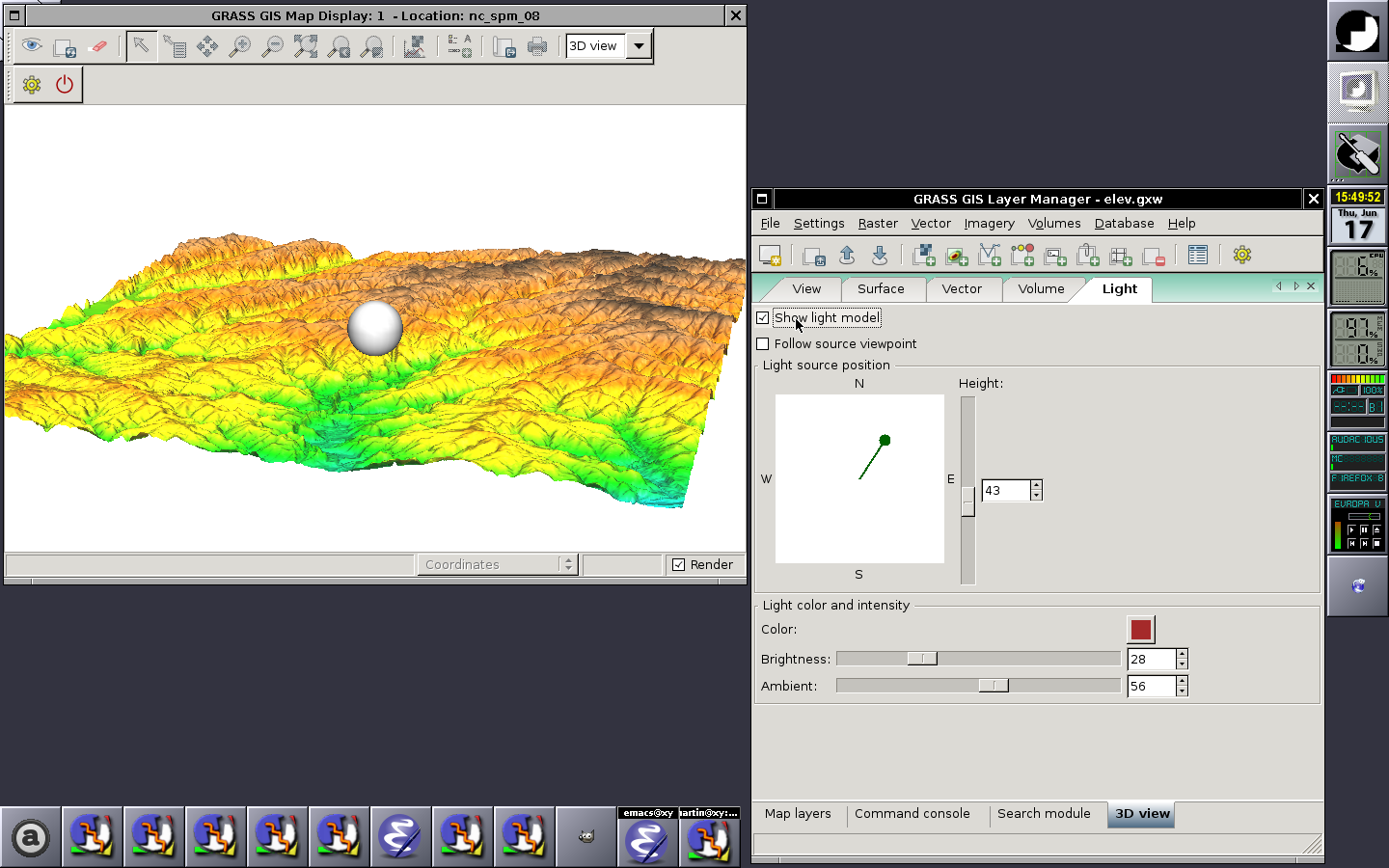This screenshot has width=1389, height=868.
Task: Select the Zoom out tool
Action: (273, 46)
